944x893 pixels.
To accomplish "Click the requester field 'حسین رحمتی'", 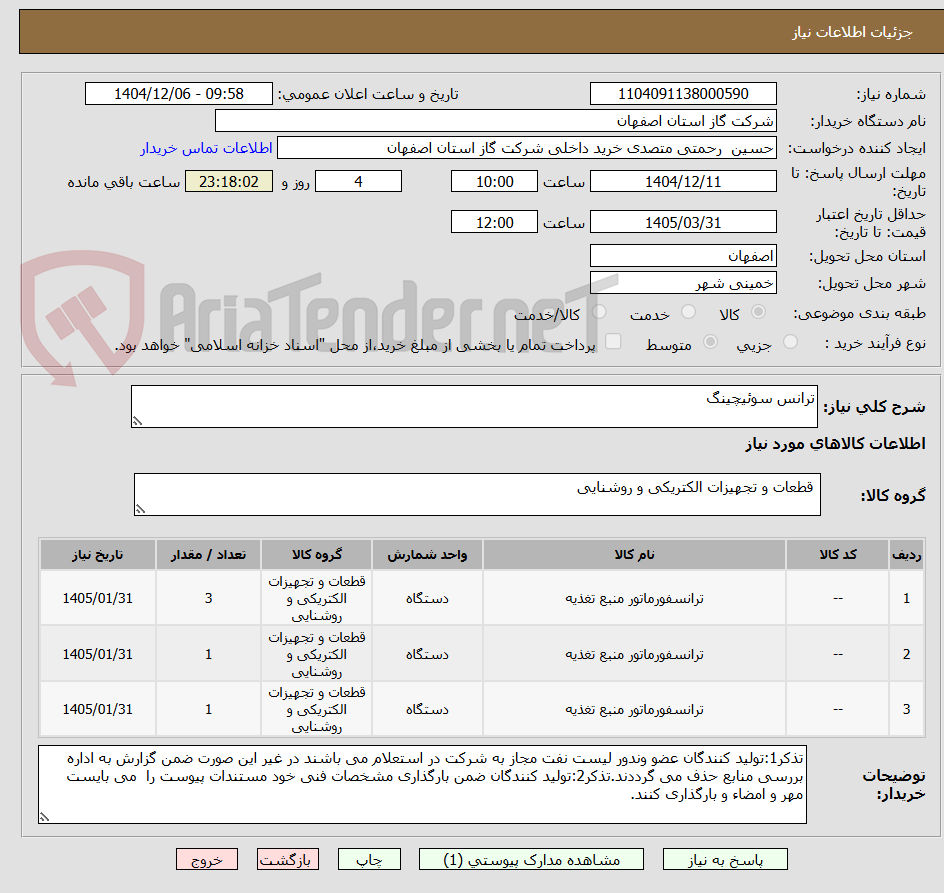I will (527, 148).
